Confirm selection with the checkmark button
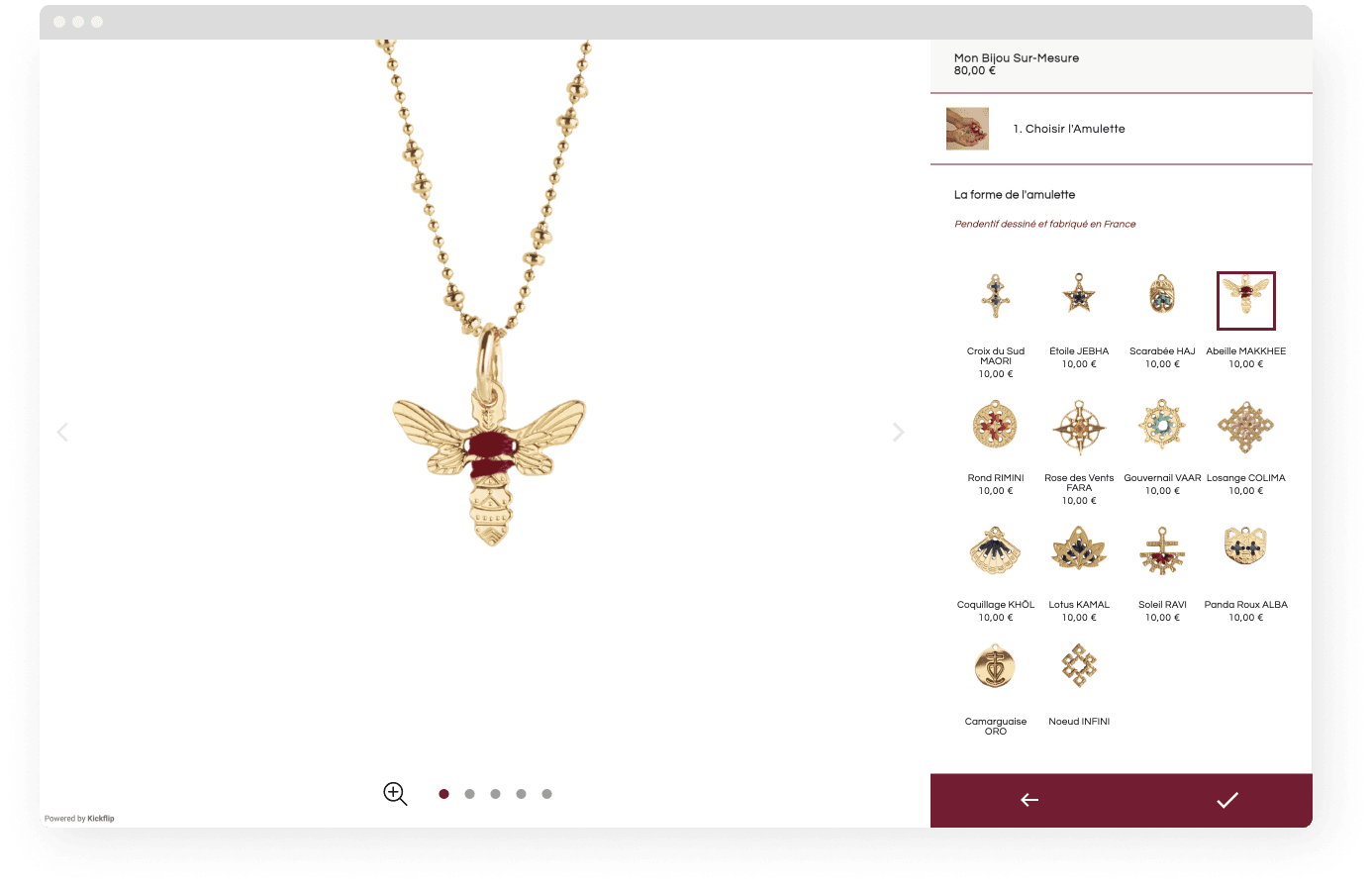The height and width of the screenshot is (887, 1372). 1226,800
